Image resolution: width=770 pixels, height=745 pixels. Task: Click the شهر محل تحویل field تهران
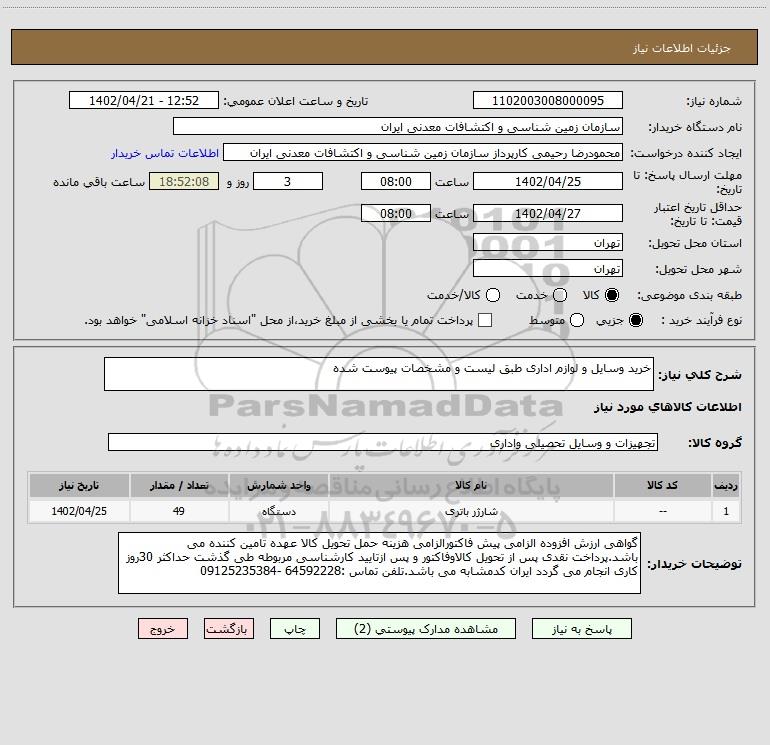(x=548, y=268)
